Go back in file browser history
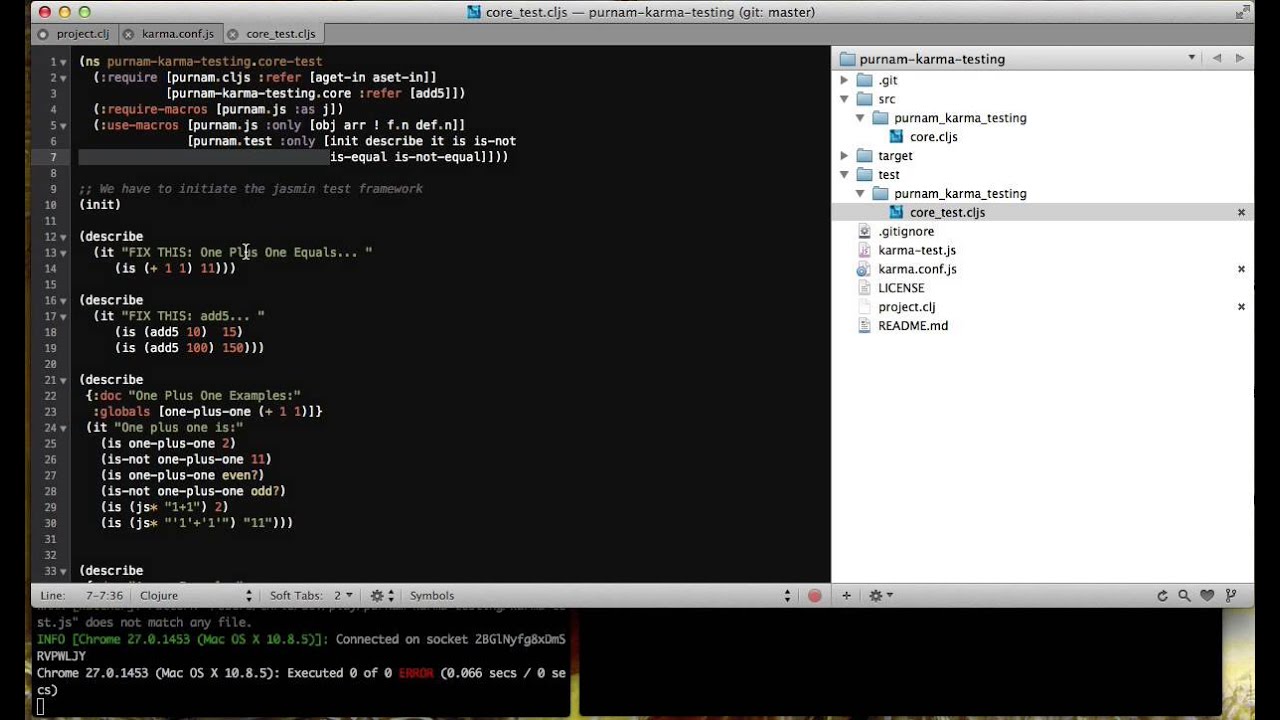Viewport: 1280px width, 720px height. point(1217,58)
